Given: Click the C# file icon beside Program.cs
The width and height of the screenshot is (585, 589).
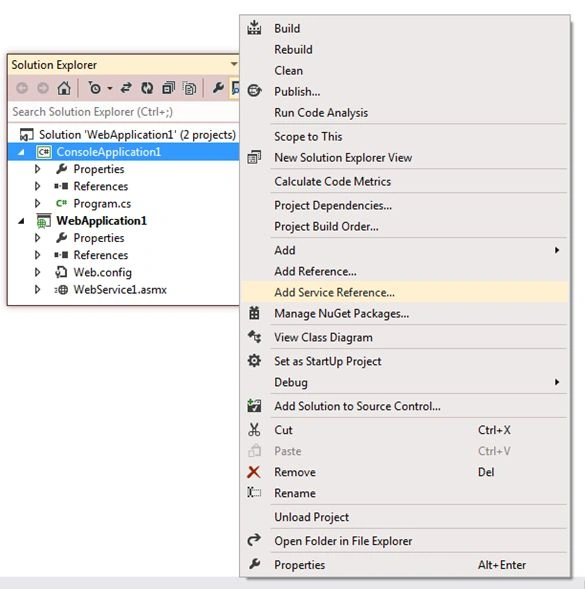Looking at the screenshot, I should (61, 204).
